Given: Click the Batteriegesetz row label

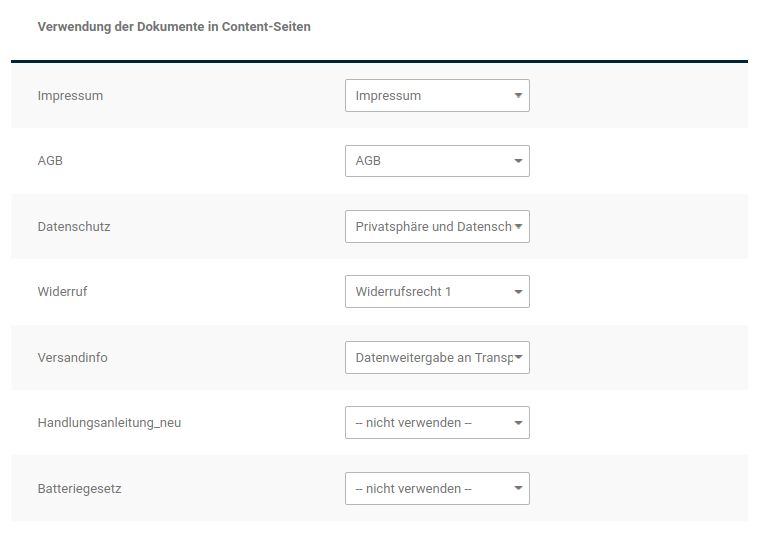Looking at the screenshot, I should click(x=79, y=489).
